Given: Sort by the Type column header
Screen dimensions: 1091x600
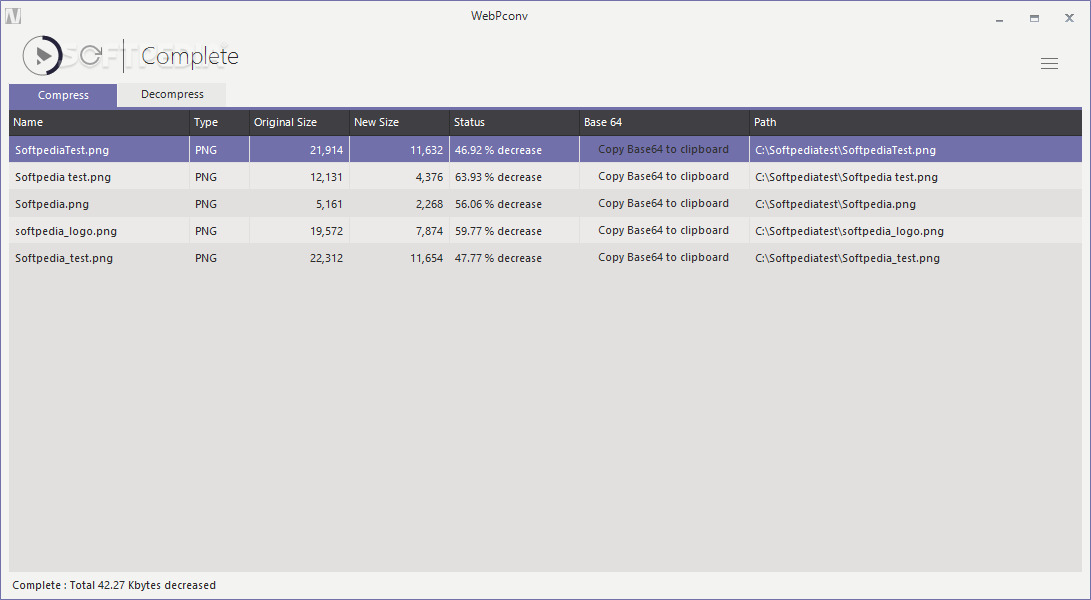Looking at the screenshot, I should click(x=219, y=122).
